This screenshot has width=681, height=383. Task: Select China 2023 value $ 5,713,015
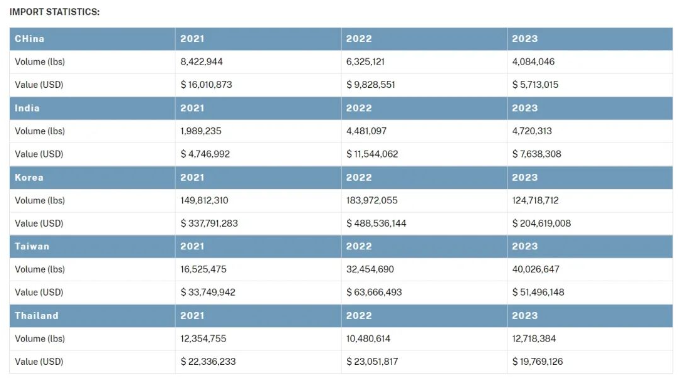pos(535,85)
